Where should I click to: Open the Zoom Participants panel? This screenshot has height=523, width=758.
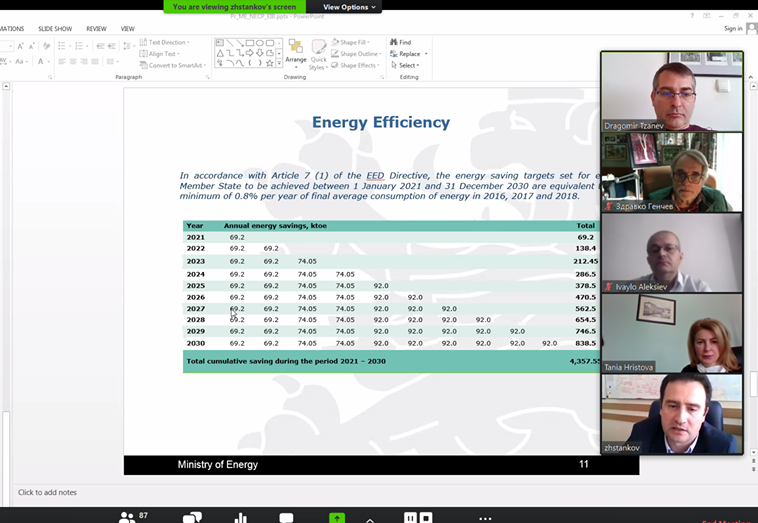pyautogui.click(x=128, y=517)
